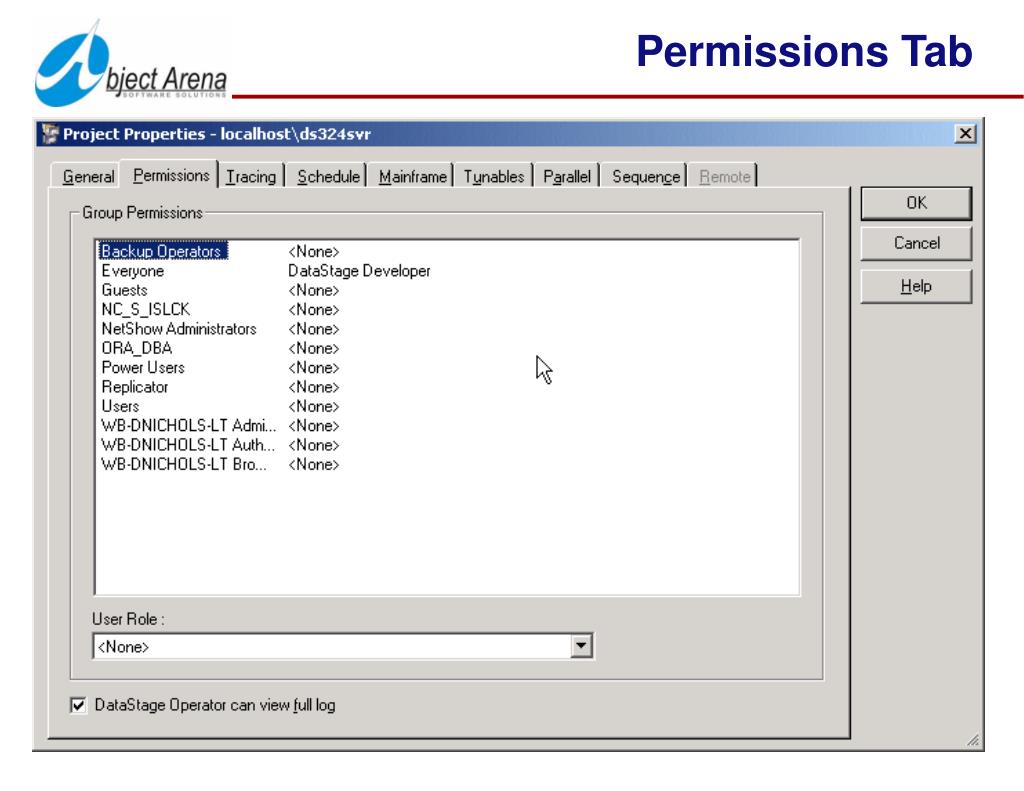
Task: Open Help for project properties
Action: coord(916,287)
